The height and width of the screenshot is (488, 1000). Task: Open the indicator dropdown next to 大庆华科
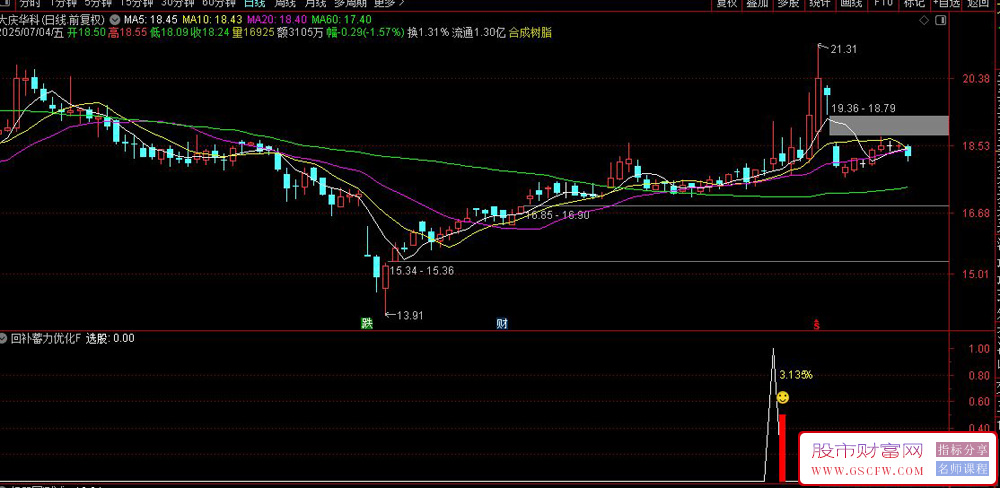pyautogui.click(x=114, y=19)
